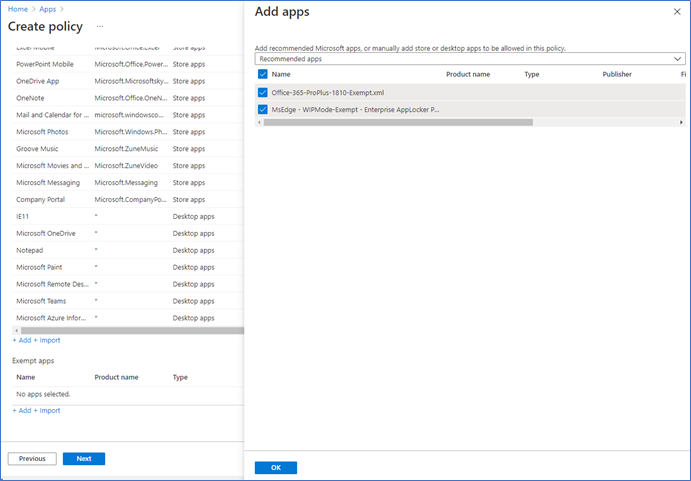Close the Add apps panel

[677, 12]
